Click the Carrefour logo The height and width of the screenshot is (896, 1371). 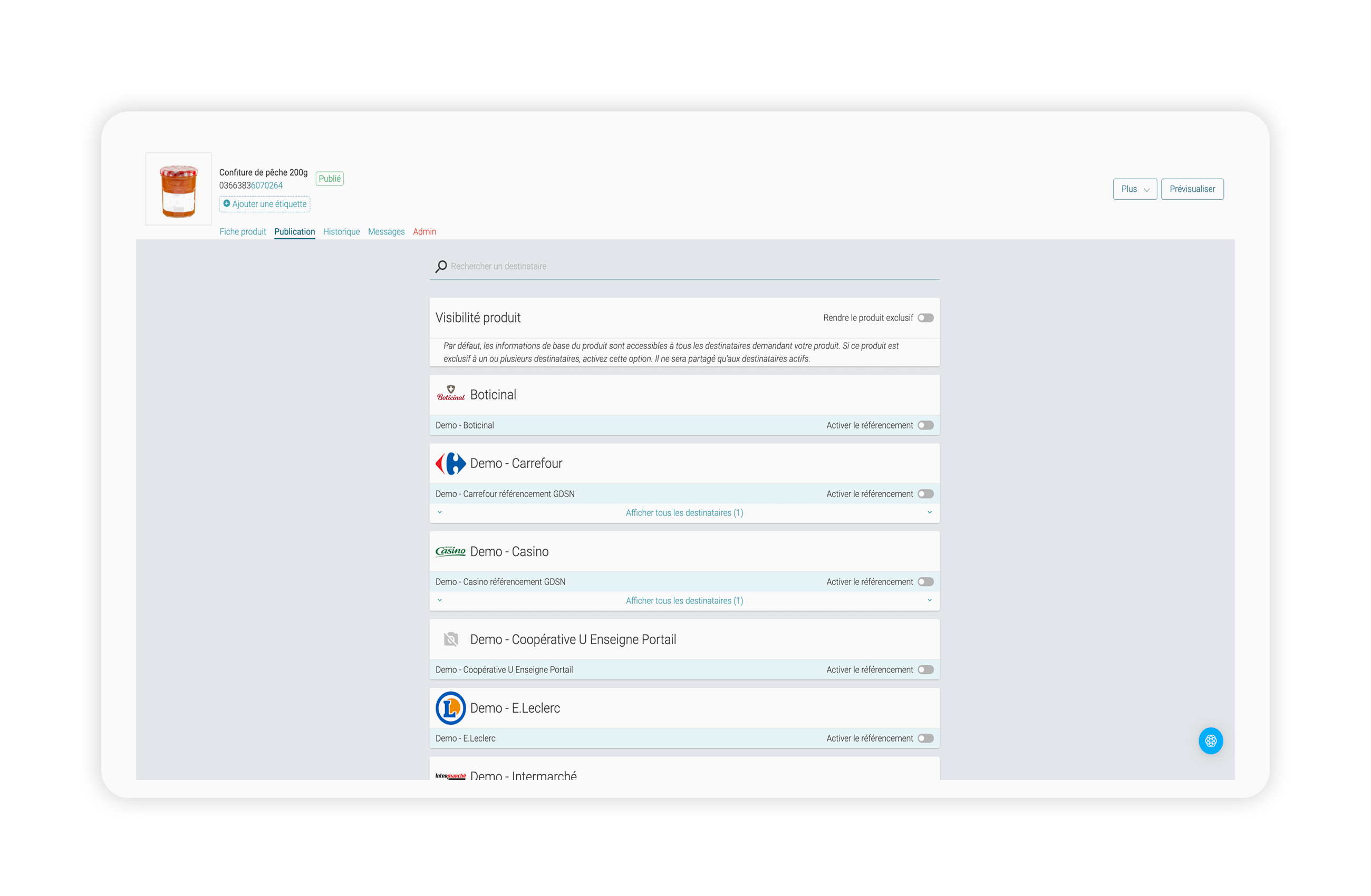[x=450, y=463]
